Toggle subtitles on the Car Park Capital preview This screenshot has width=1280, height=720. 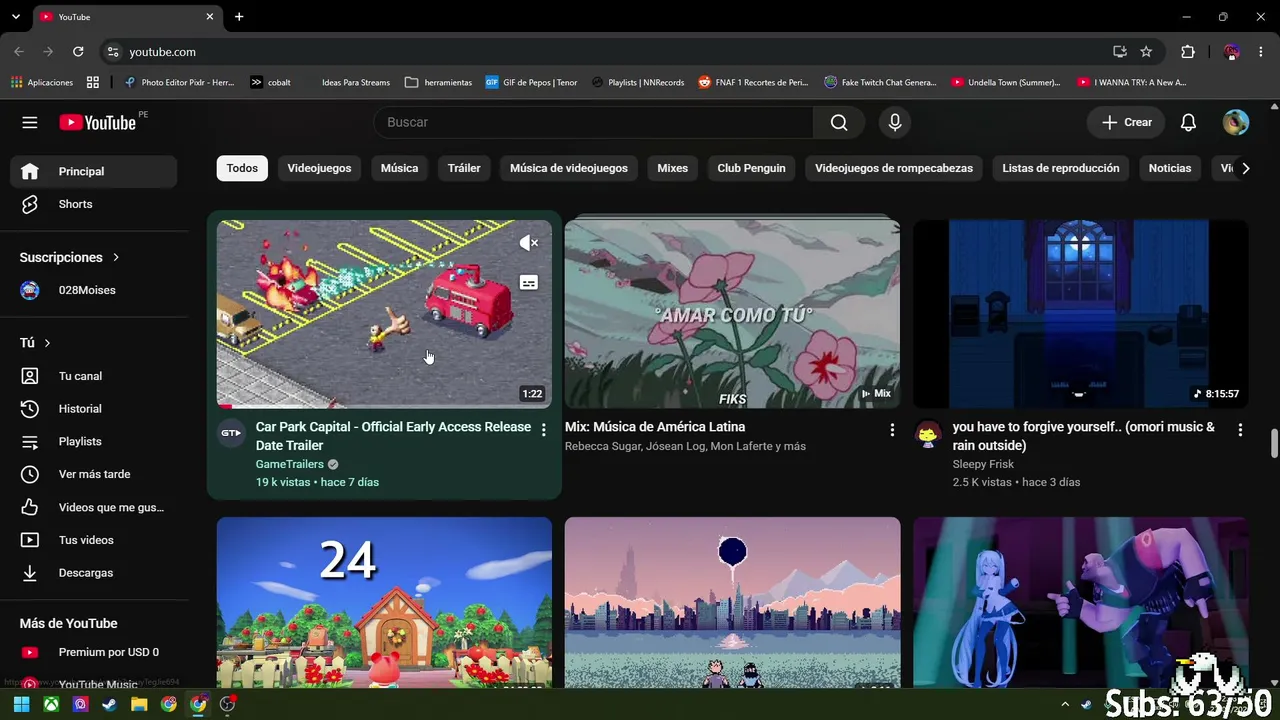pyautogui.click(x=529, y=283)
